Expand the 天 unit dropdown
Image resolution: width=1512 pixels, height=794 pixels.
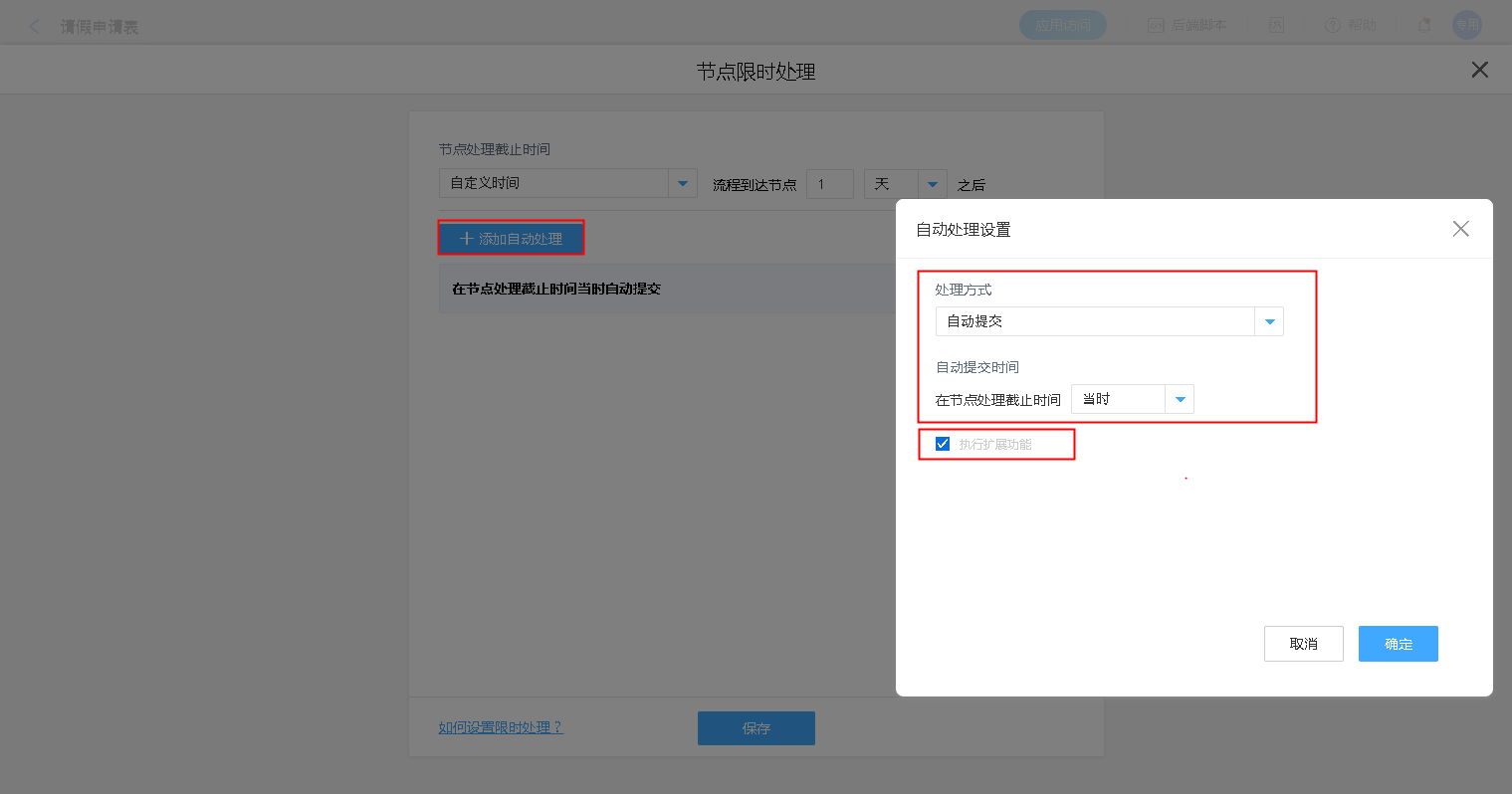coord(905,184)
